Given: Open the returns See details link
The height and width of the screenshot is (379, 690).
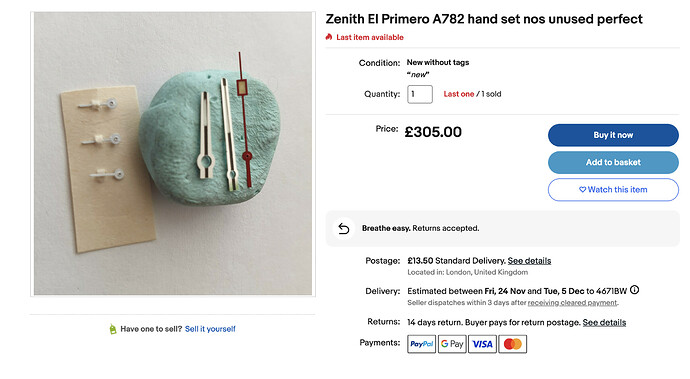Looking at the screenshot, I should tap(604, 323).
